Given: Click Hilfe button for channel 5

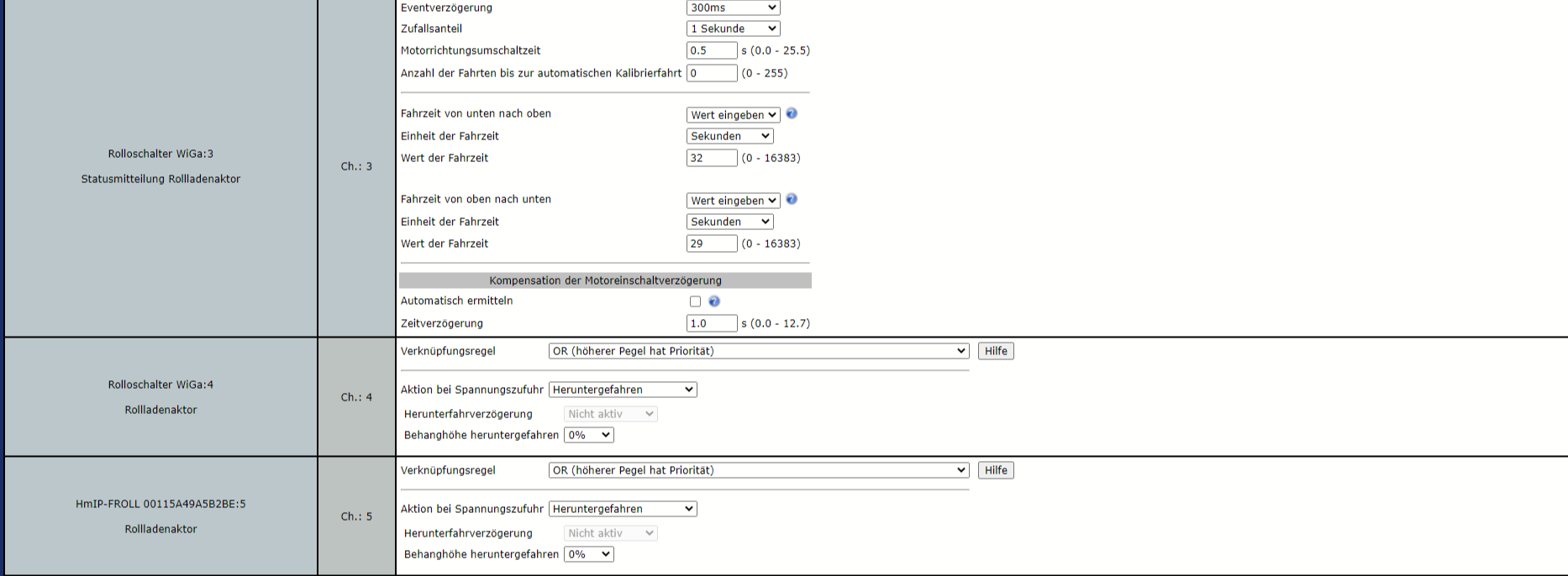Looking at the screenshot, I should [996, 470].
